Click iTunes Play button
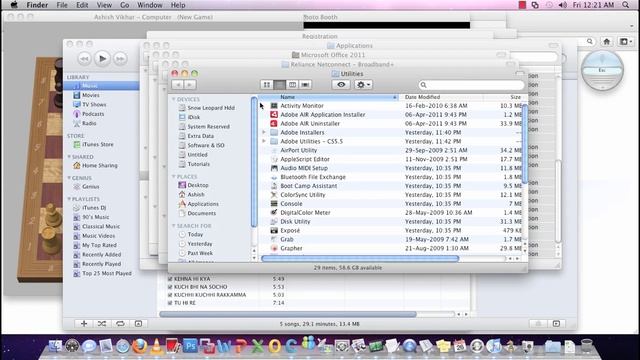This screenshot has height=360, width=640. click(102, 58)
